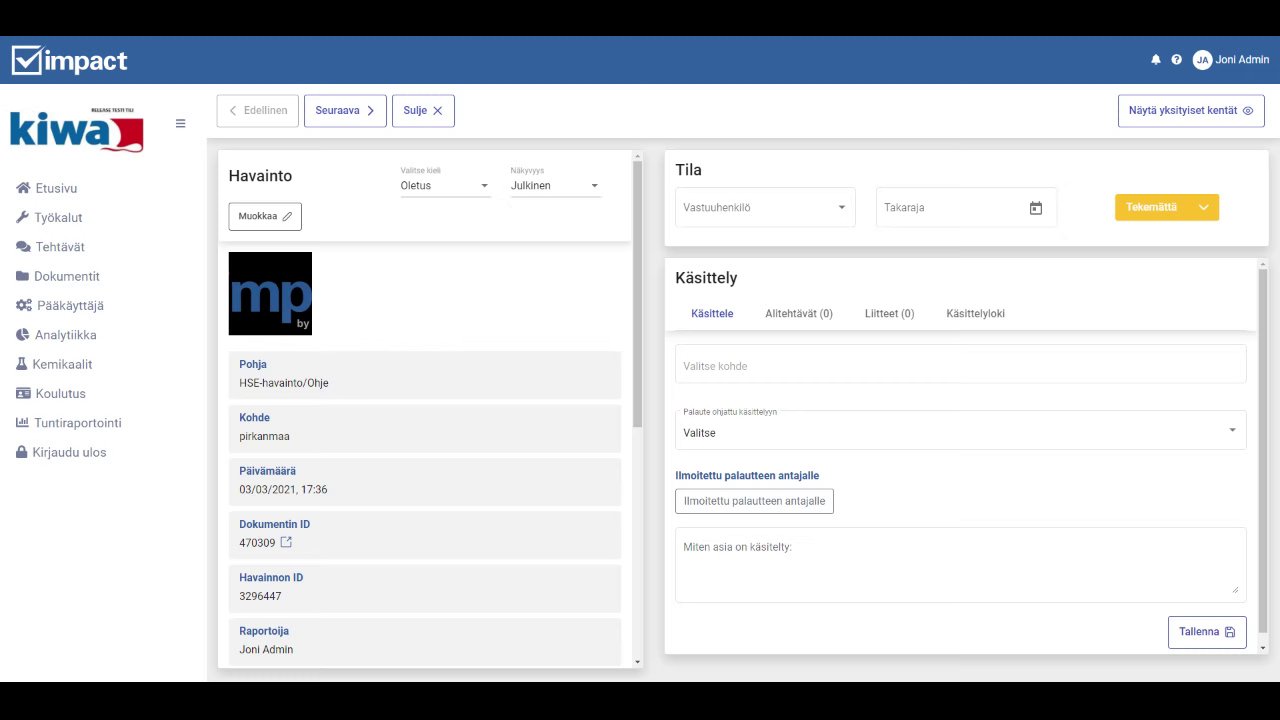Toggle the eye icon for private fields

pyautogui.click(x=1248, y=111)
